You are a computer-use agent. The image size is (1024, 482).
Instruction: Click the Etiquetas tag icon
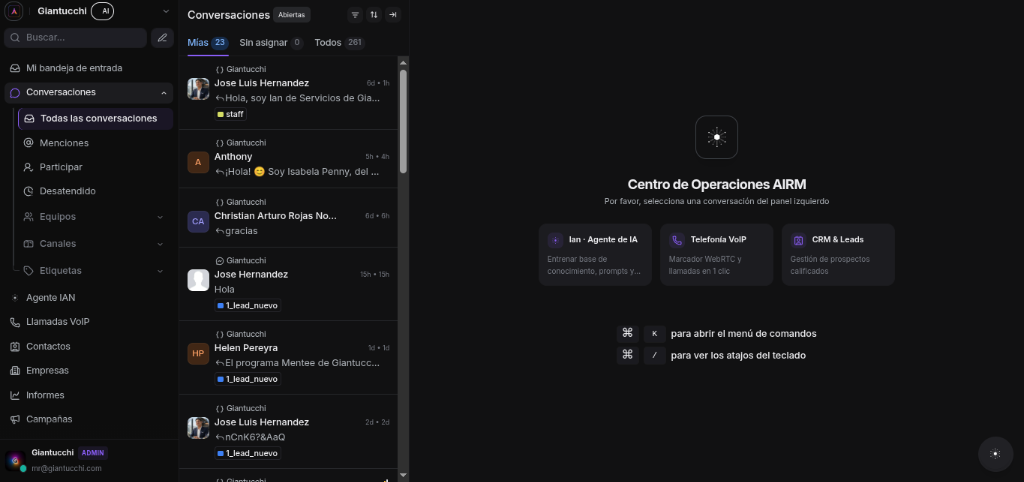click(x=28, y=270)
